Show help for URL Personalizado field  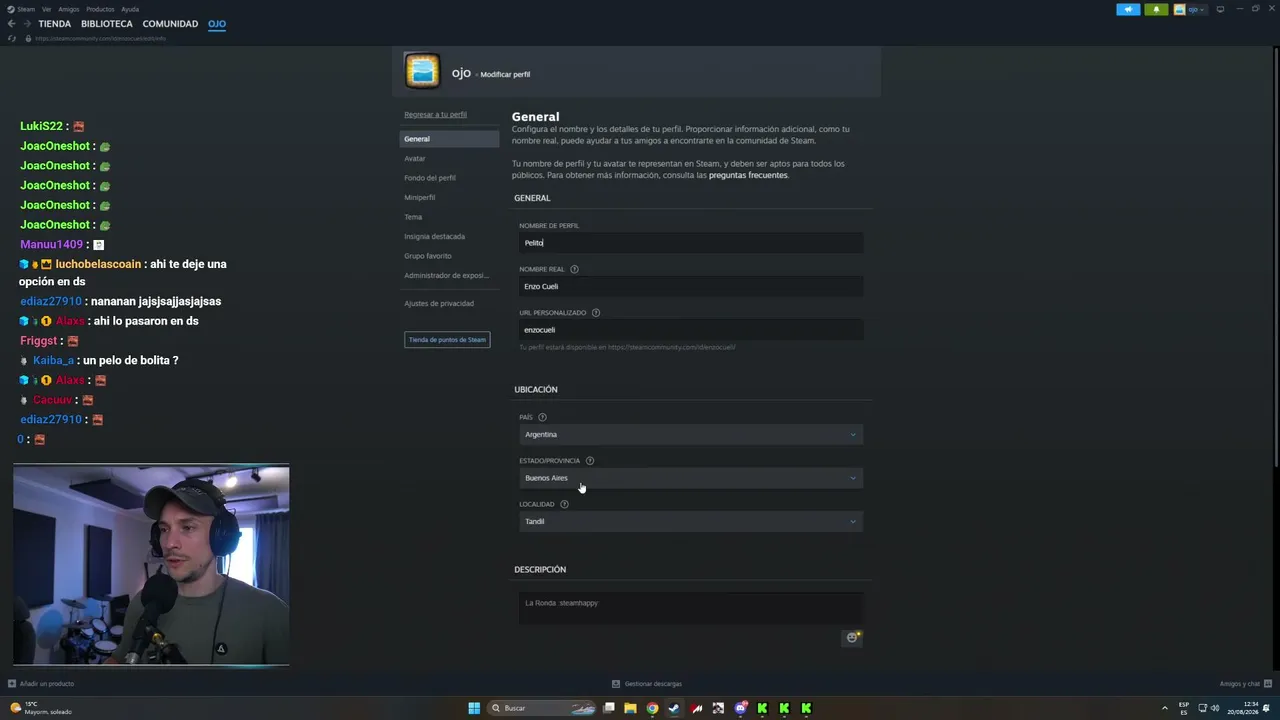(x=596, y=313)
